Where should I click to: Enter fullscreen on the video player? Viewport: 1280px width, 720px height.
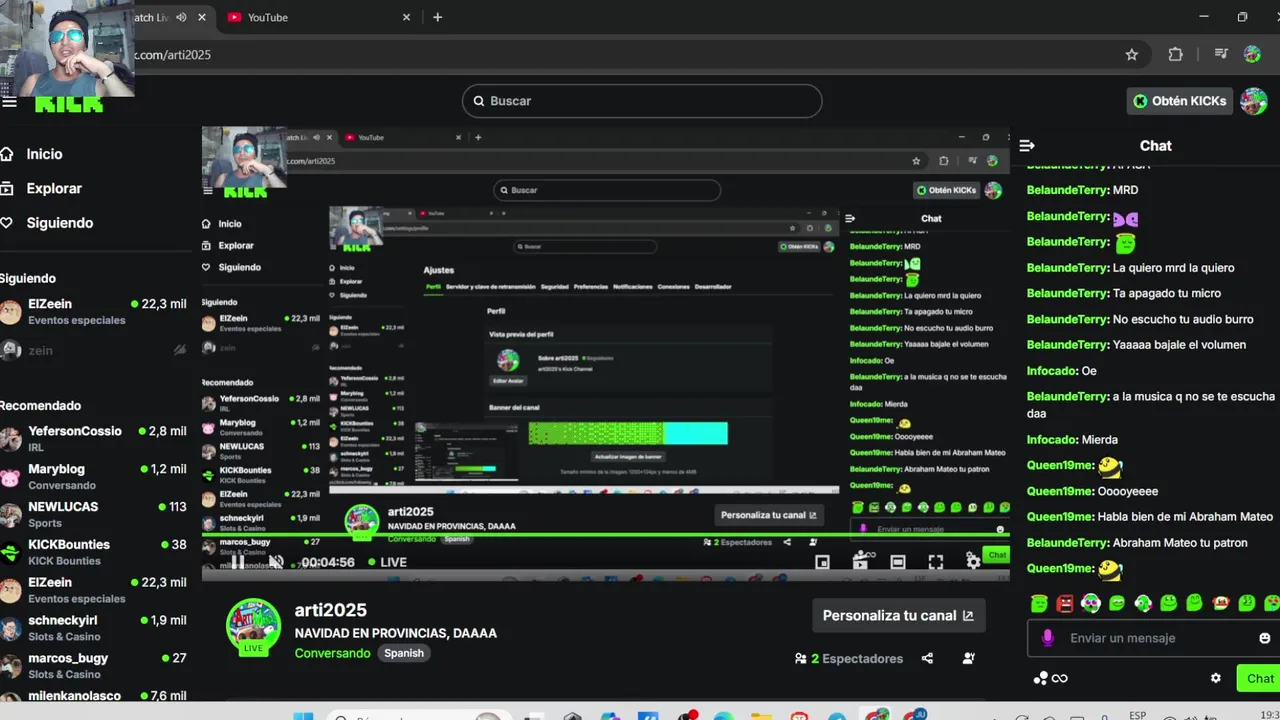[936, 562]
